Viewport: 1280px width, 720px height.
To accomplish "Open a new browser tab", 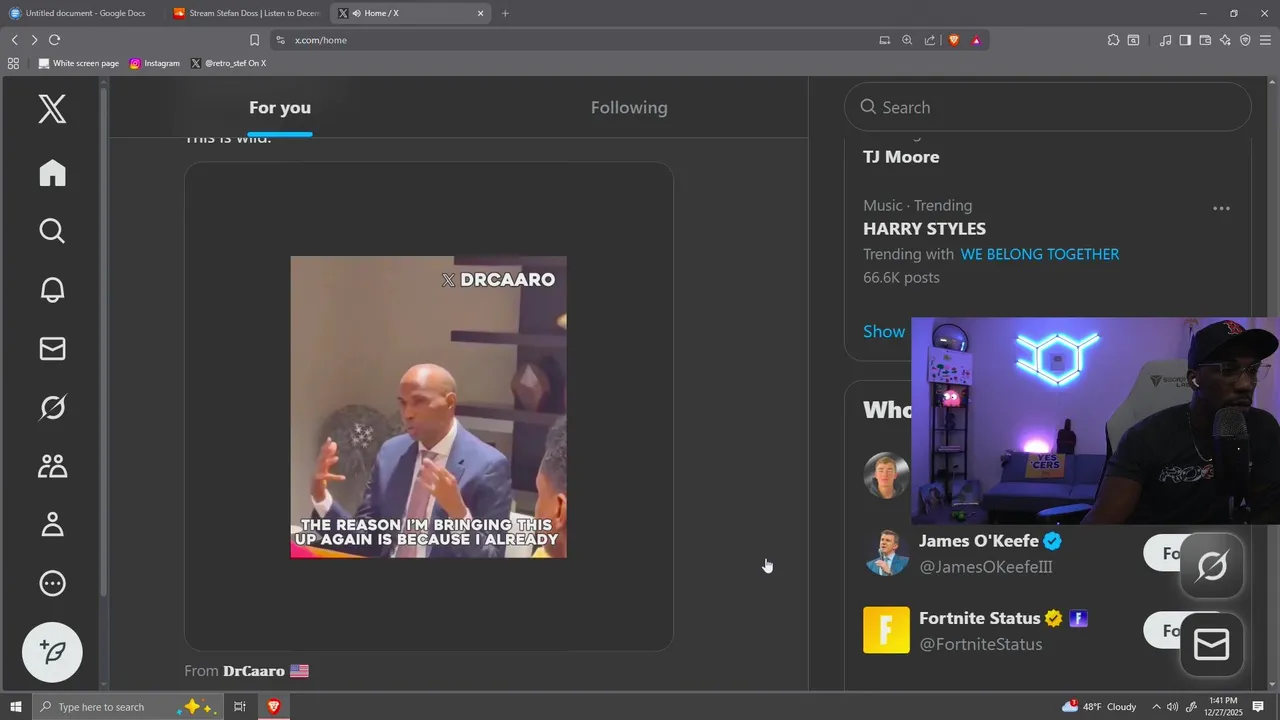I will pyautogui.click(x=505, y=13).
